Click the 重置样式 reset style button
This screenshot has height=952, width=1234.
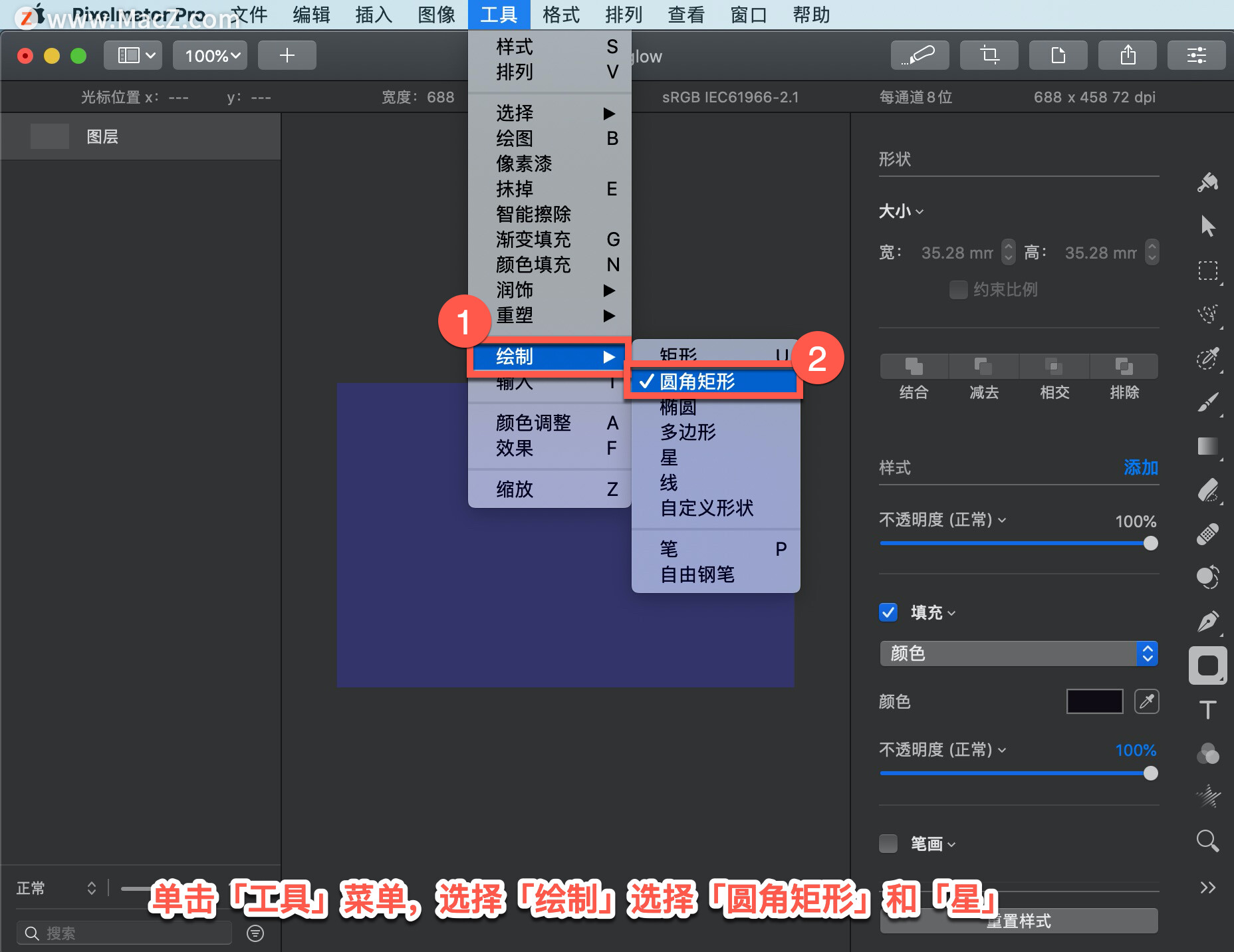[1019, 921]
